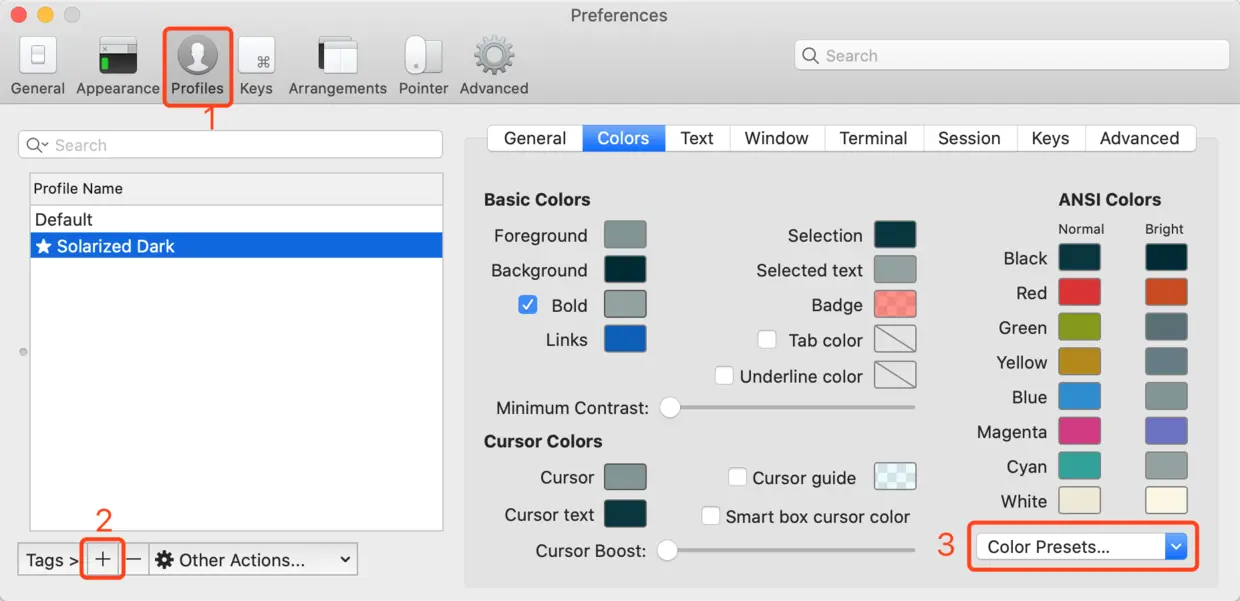The height and width of the screenshot is (601, 1240).
Task: Open the profile search filter dropdown icon
Action: (37, 145)
